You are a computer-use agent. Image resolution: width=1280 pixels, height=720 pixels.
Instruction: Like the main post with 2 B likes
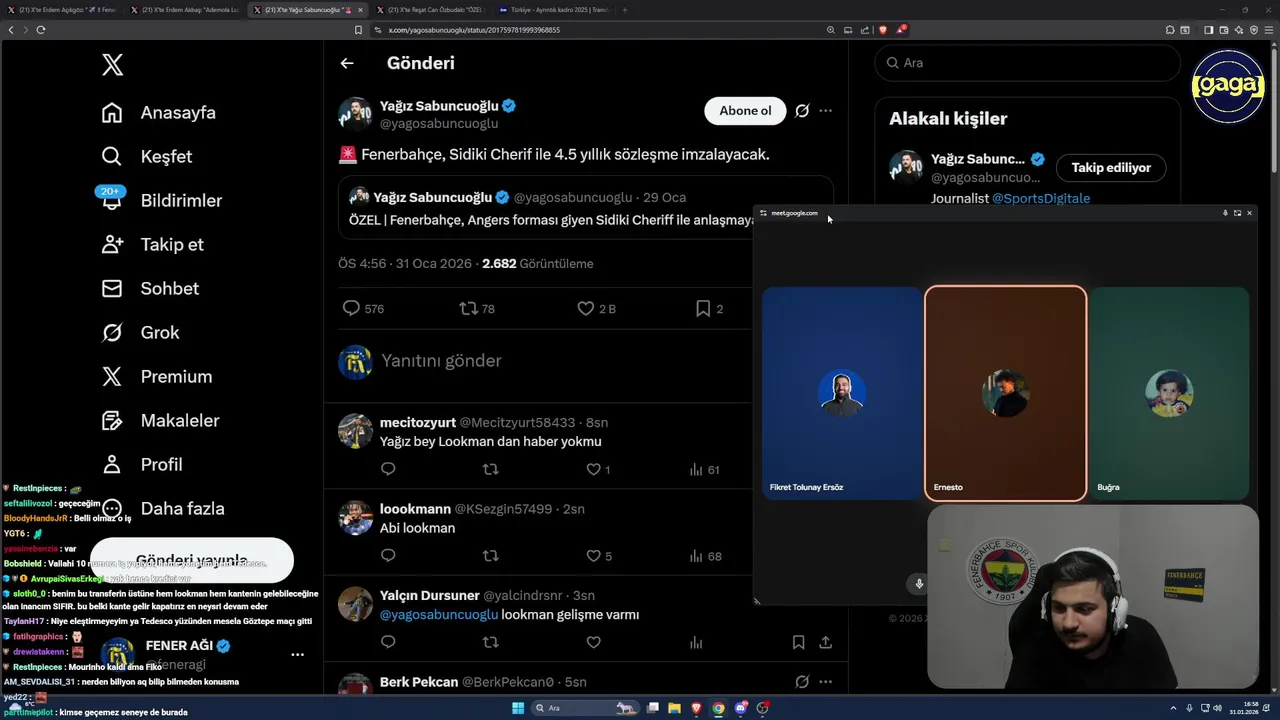pos(586,309)
